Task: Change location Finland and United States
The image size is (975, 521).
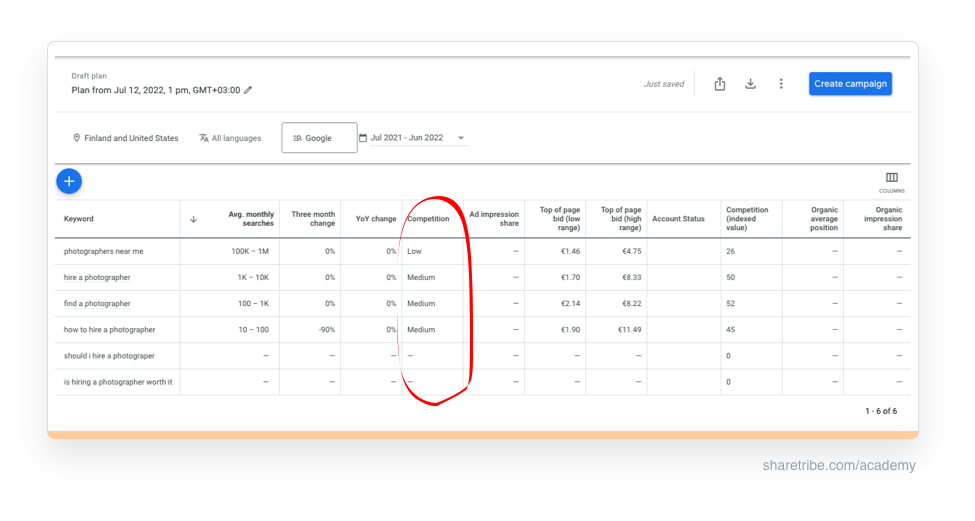Action: coord(131,138)
